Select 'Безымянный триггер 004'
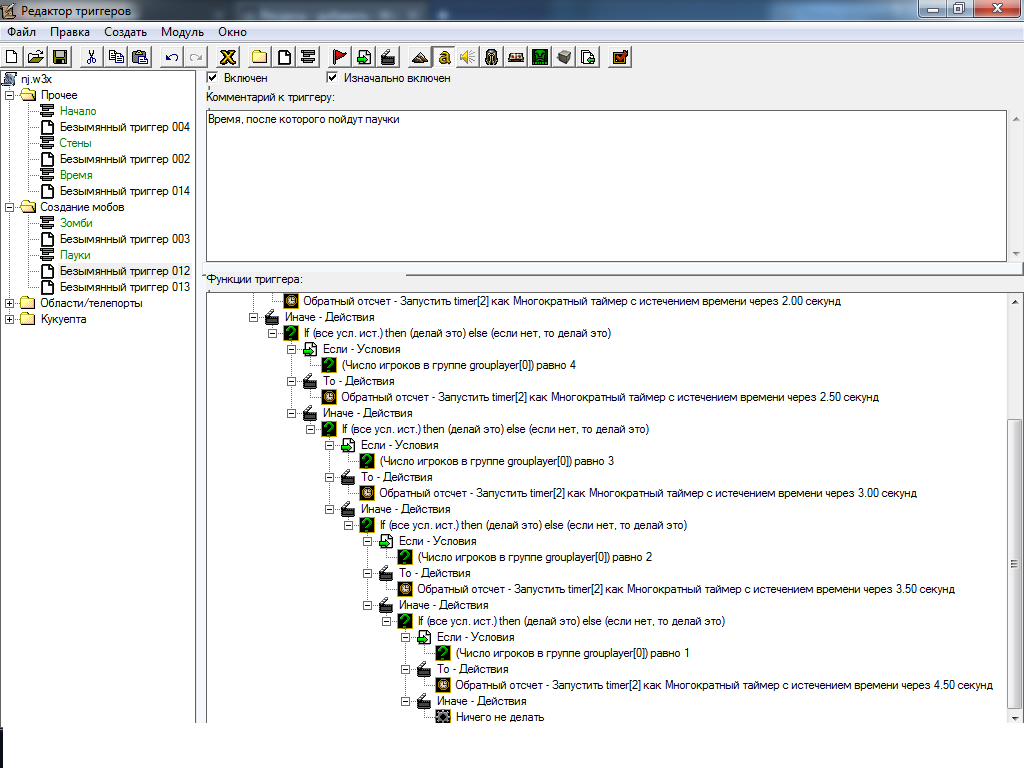This screenshot has width=1024, height=768. (x=125, y=127)
